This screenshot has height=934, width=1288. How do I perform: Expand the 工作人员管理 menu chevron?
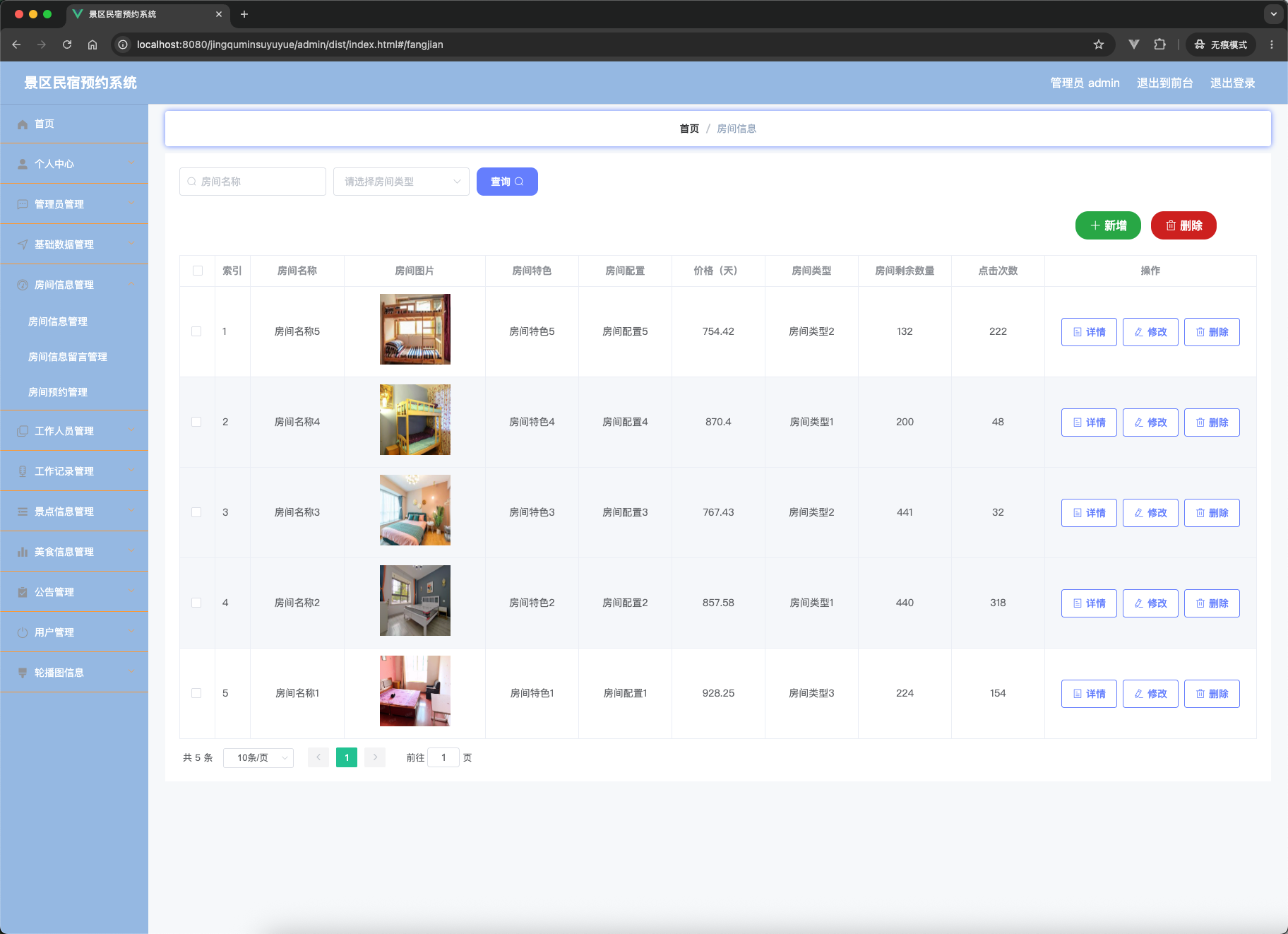(131, 431)
